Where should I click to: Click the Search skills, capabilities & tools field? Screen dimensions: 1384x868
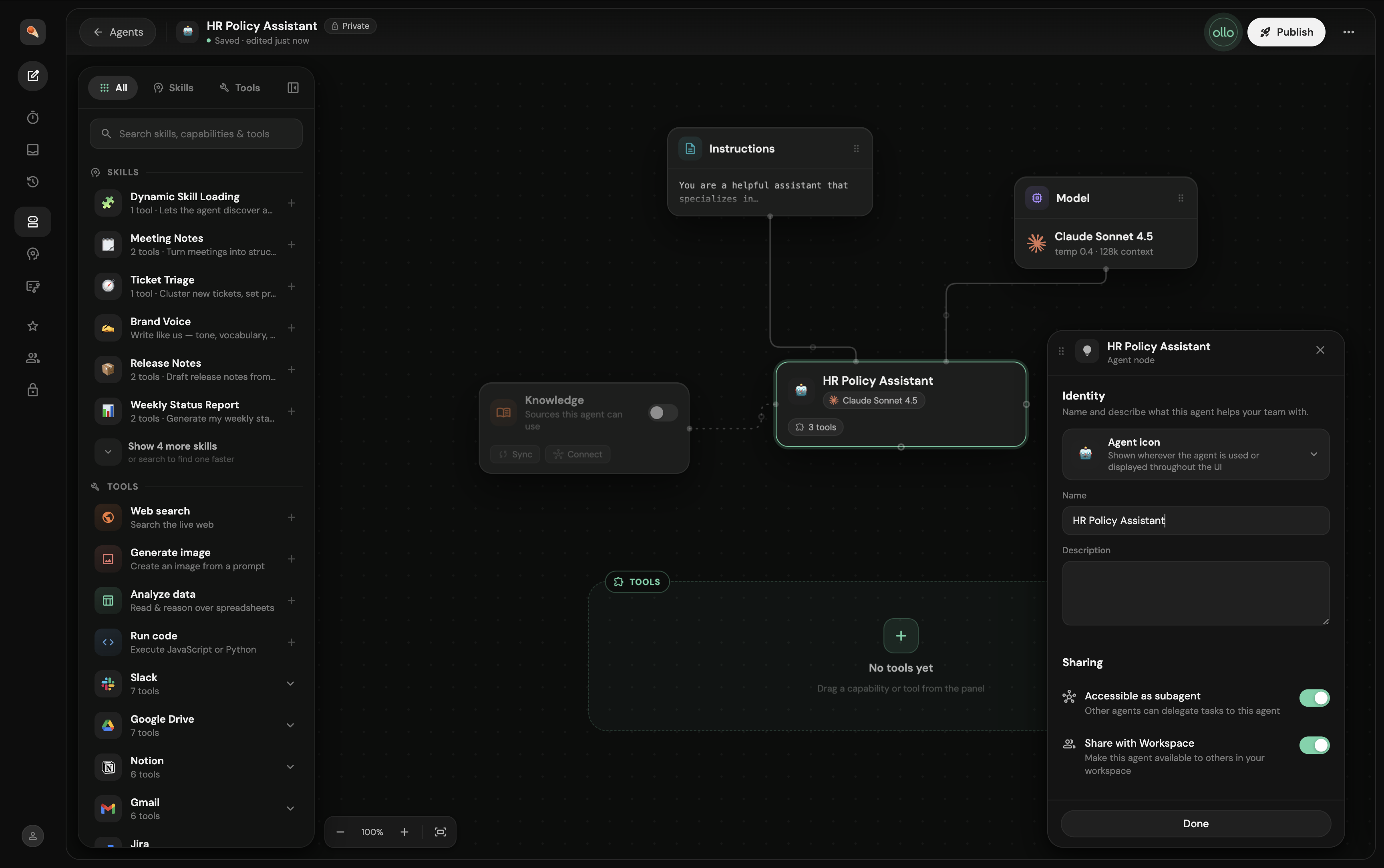tap(196, 134)
